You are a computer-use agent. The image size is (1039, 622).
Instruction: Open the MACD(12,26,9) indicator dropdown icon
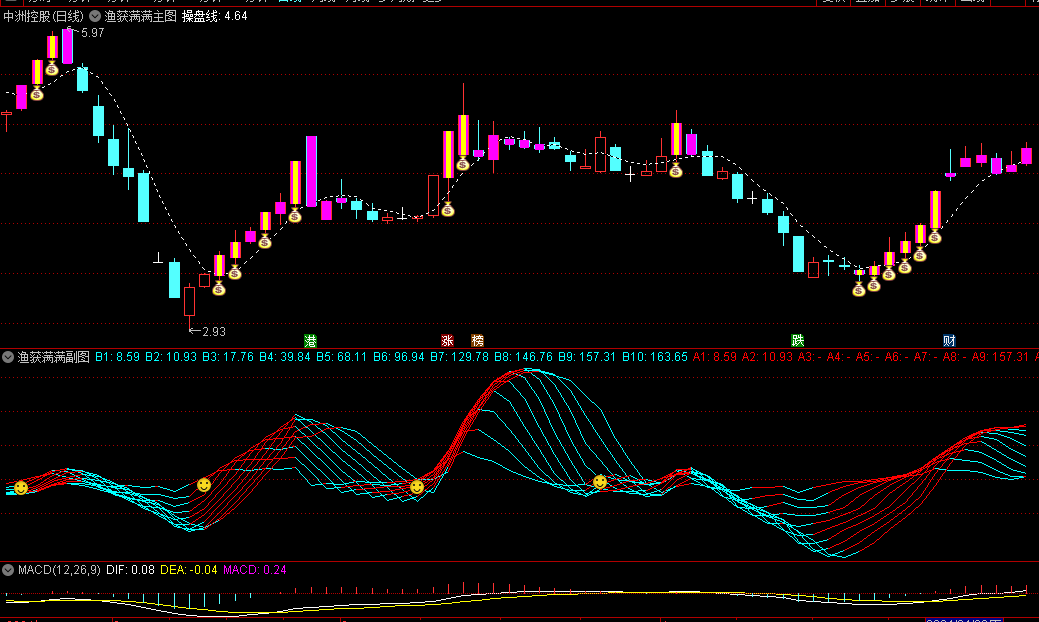tap(8, 570)
